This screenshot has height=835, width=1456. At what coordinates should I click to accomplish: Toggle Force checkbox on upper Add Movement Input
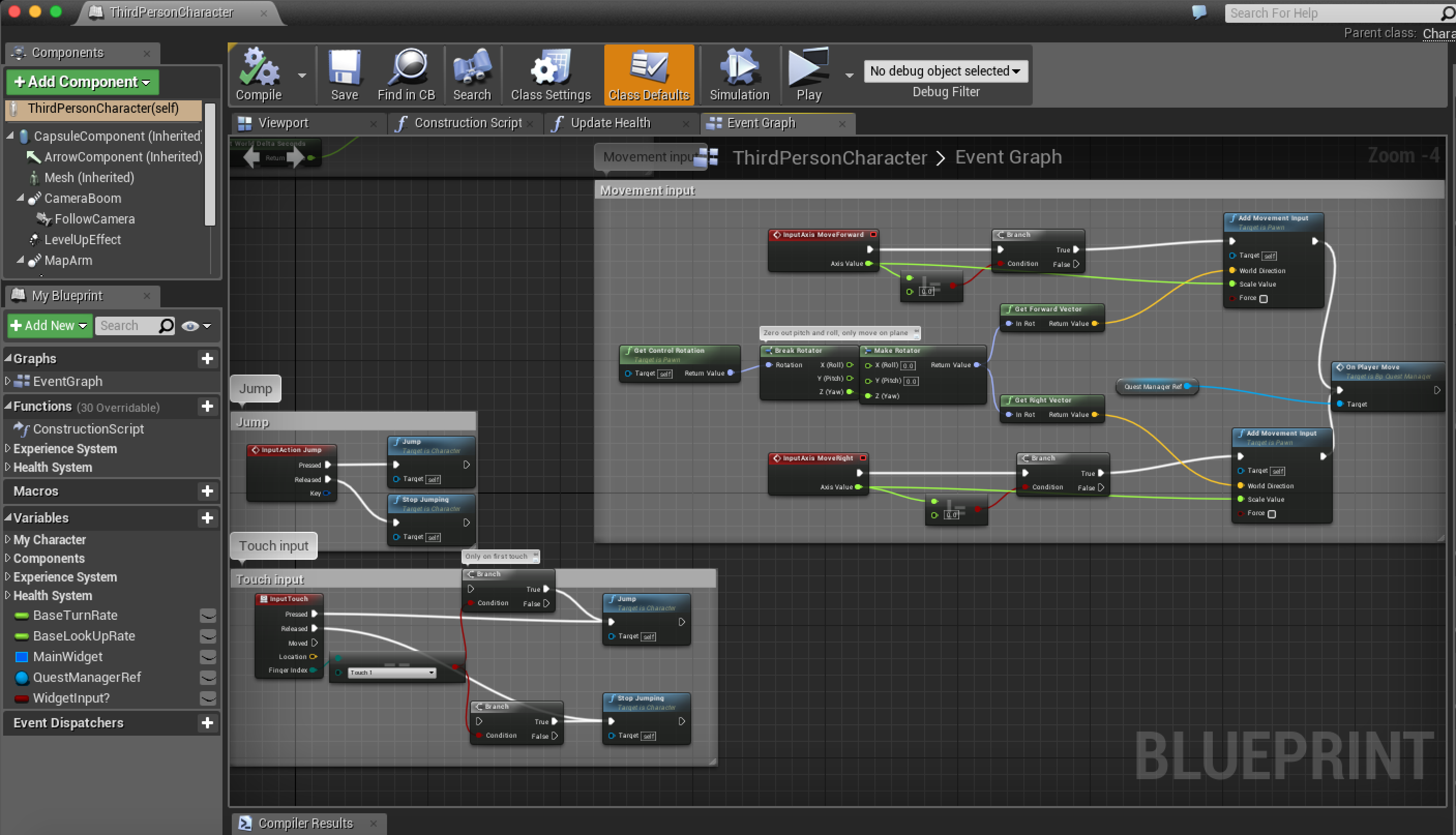[1264, 299]
